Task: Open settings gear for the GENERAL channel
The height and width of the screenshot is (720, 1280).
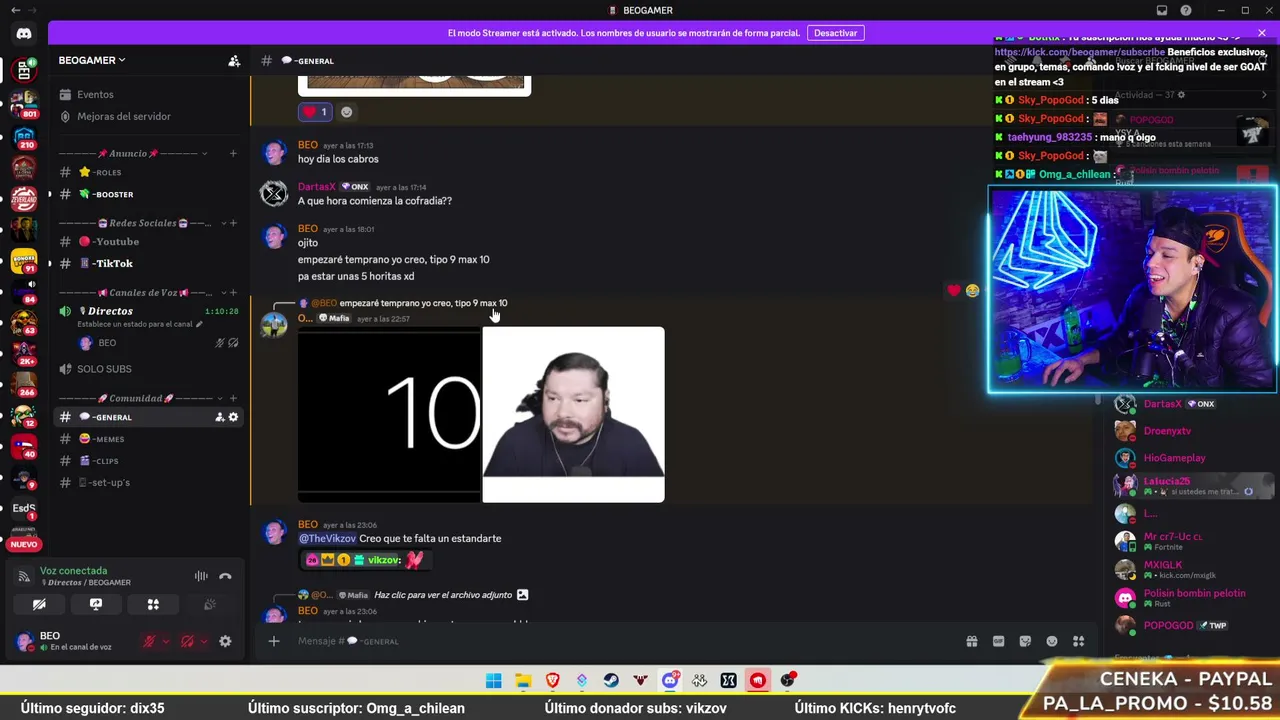Action: [x=234, y=417]
